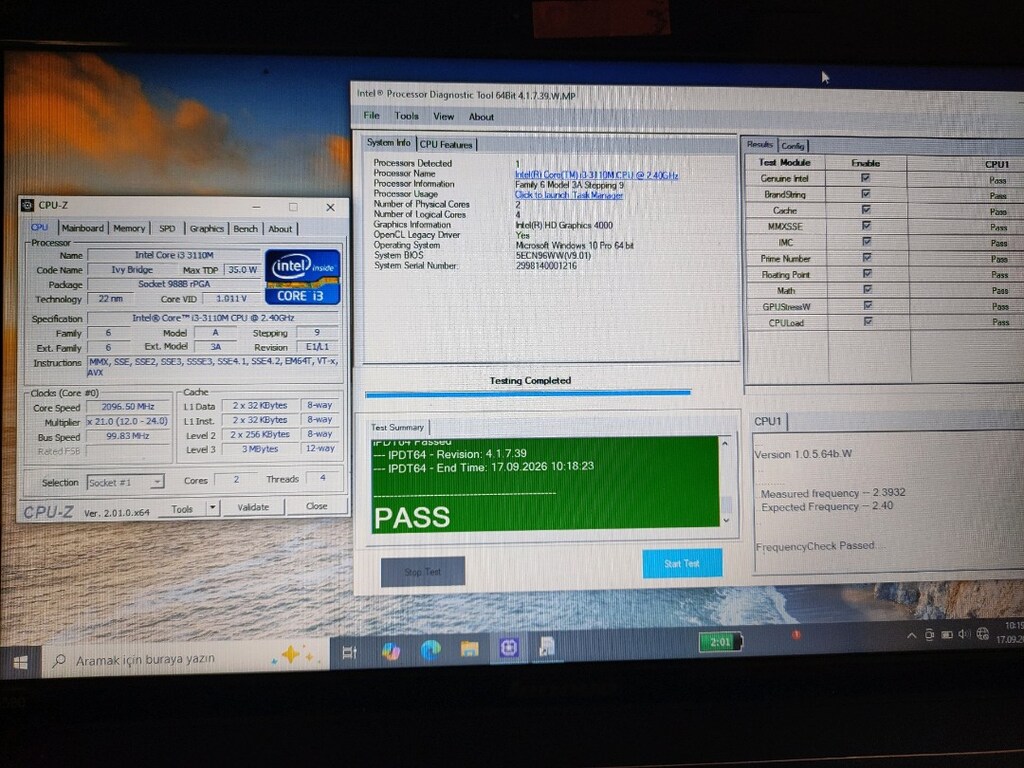
Task: Toggle the CPULoad test checkbox
Action: (869, 321)
